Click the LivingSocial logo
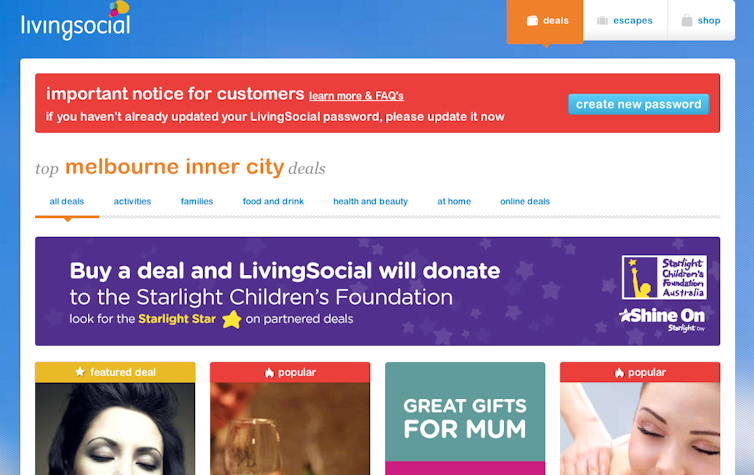This screenshot has width=754, height=475. pyautogui.click(x=75, y=21)
